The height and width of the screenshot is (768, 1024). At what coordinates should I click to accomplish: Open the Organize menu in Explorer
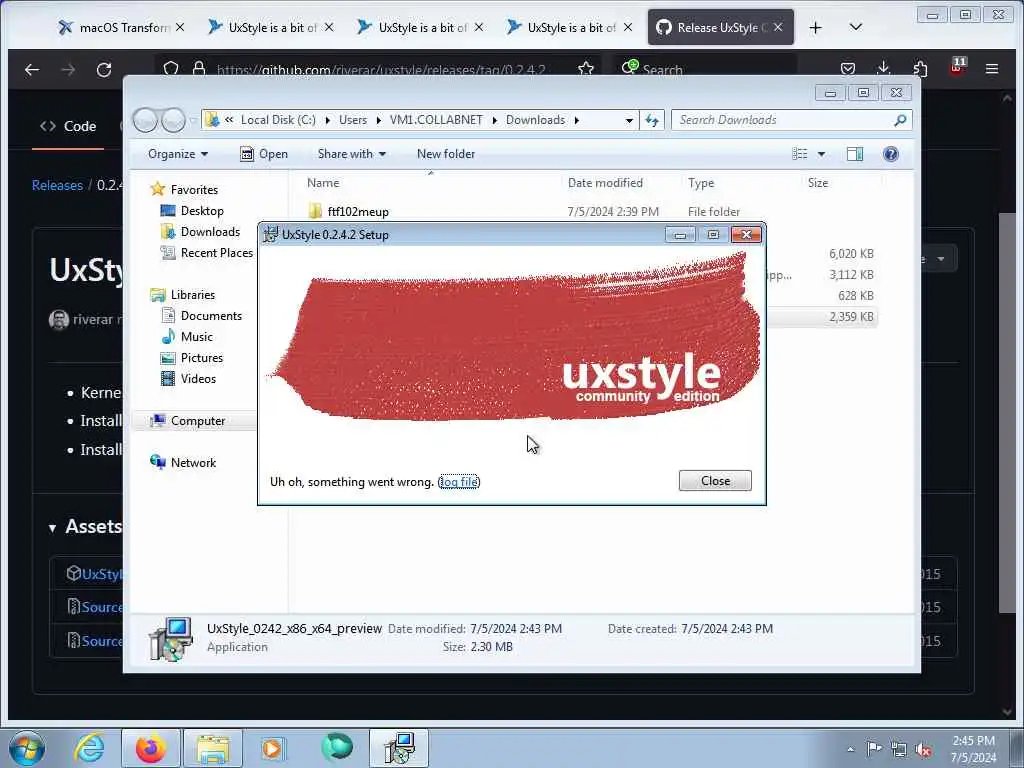click(178, 154)
